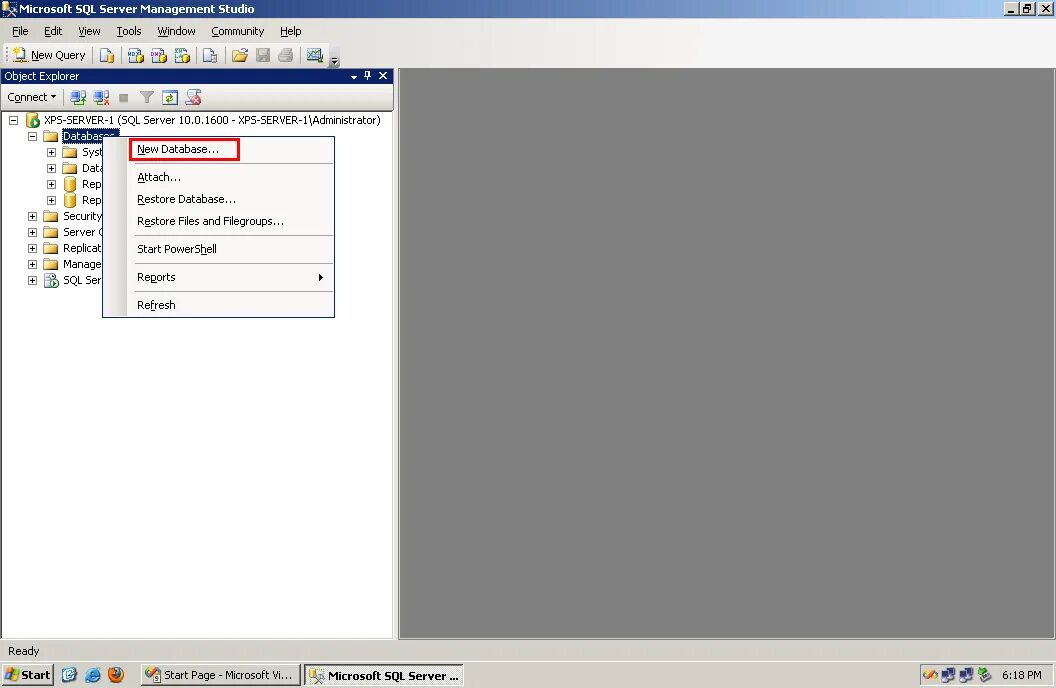
Task: Expand the Security folder node
Action: [x=32, y=217]
